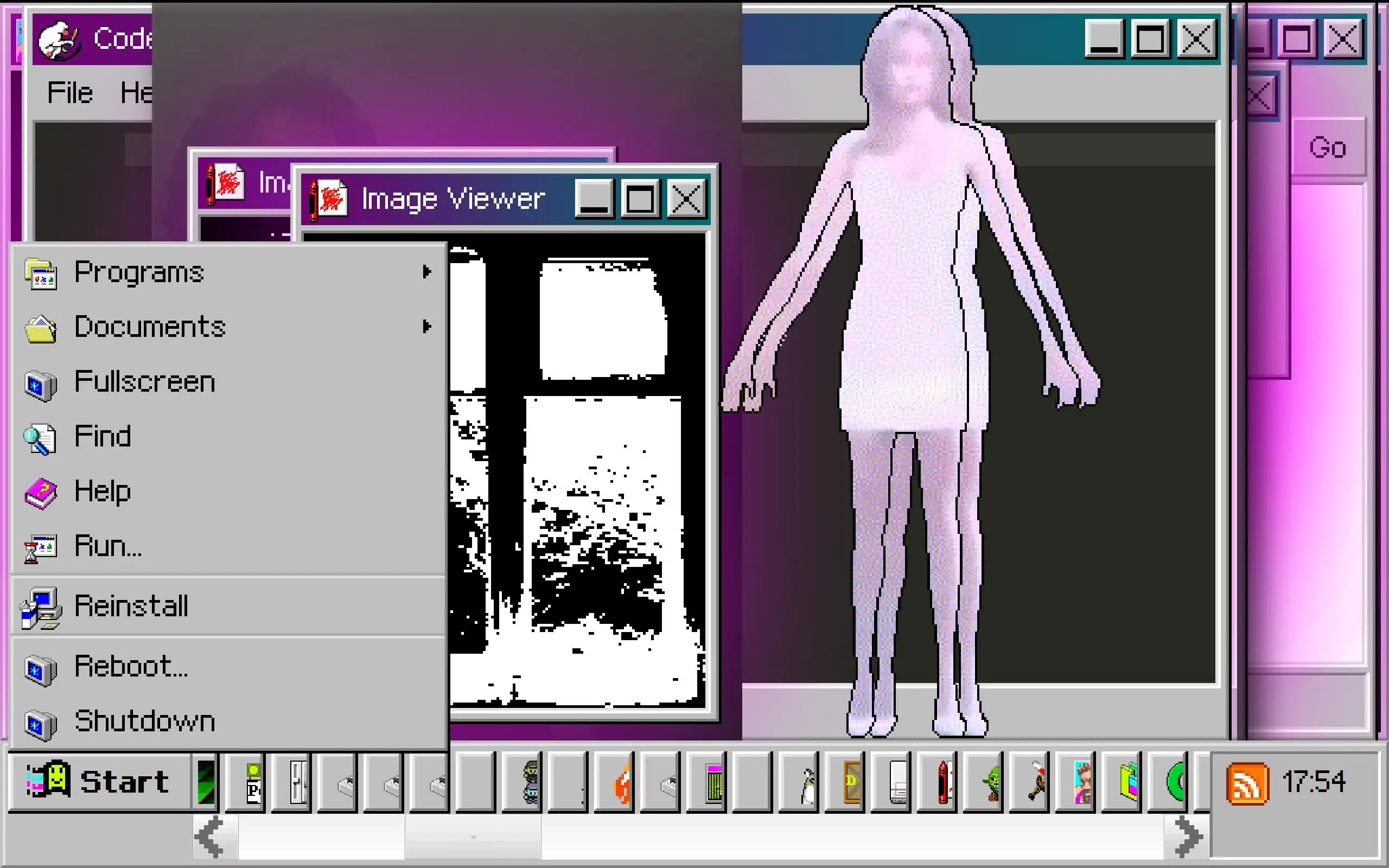1389x868 pixels.
Task: Click the green goblin taskbar icon
Action: coord(991,782)
